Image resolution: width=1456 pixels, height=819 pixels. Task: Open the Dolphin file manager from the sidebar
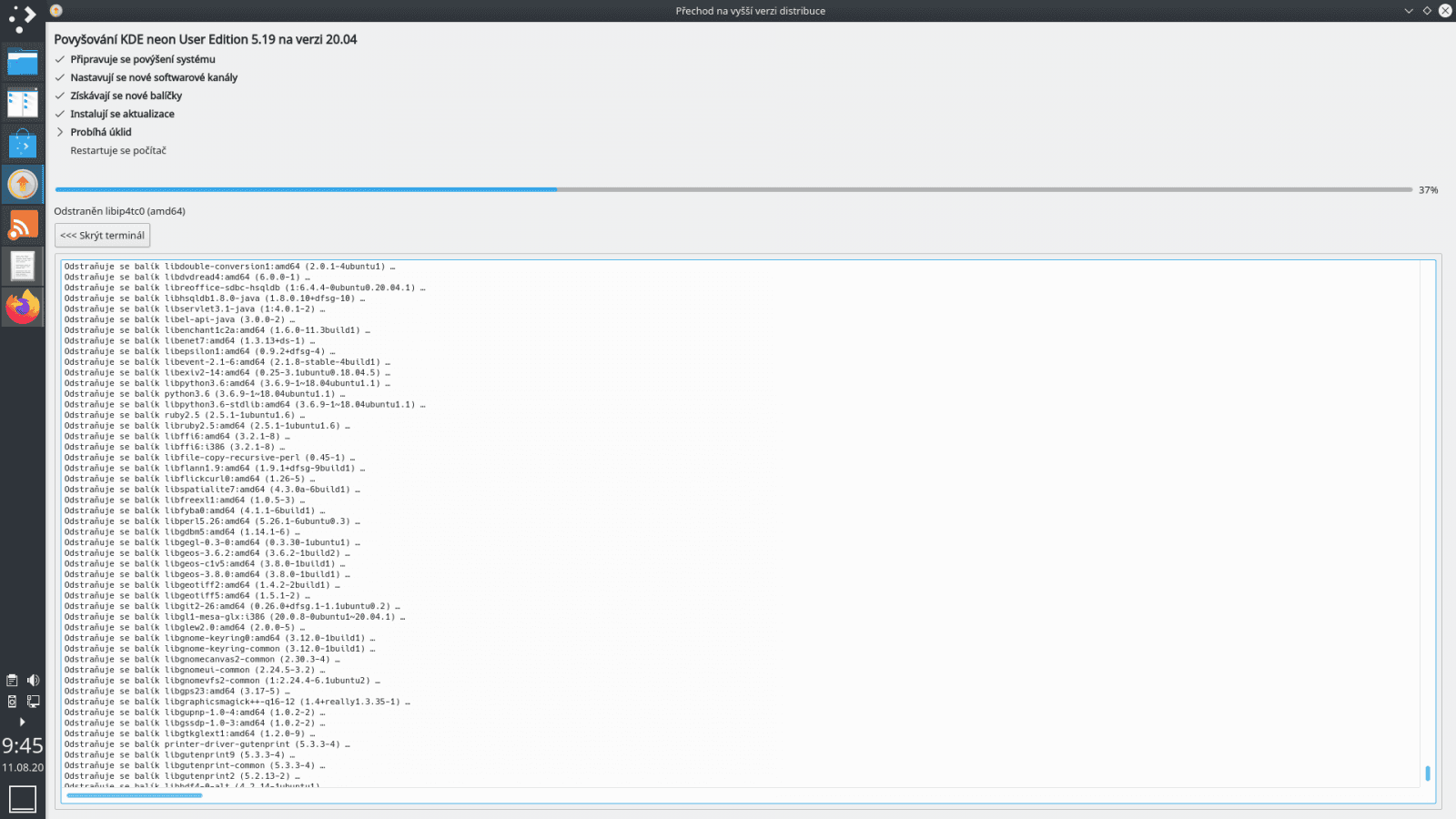click(x=22, y=62)
